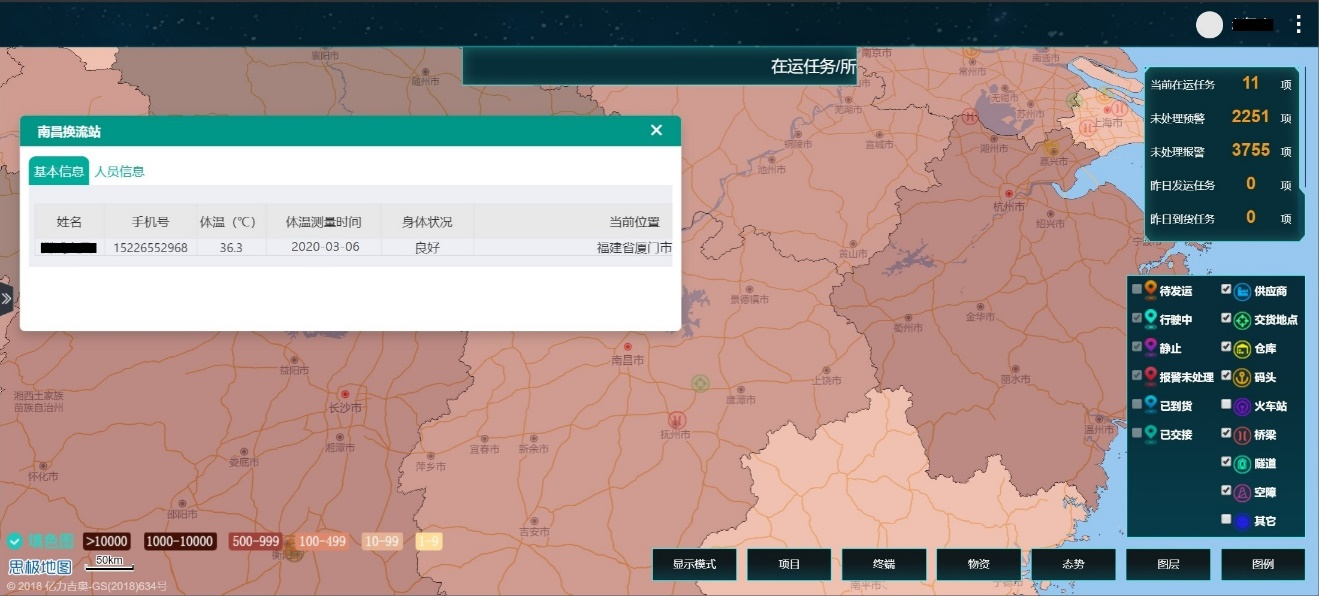Click the bridge marker near 抚州市
1319x596 pixels.
click(677, 419)
